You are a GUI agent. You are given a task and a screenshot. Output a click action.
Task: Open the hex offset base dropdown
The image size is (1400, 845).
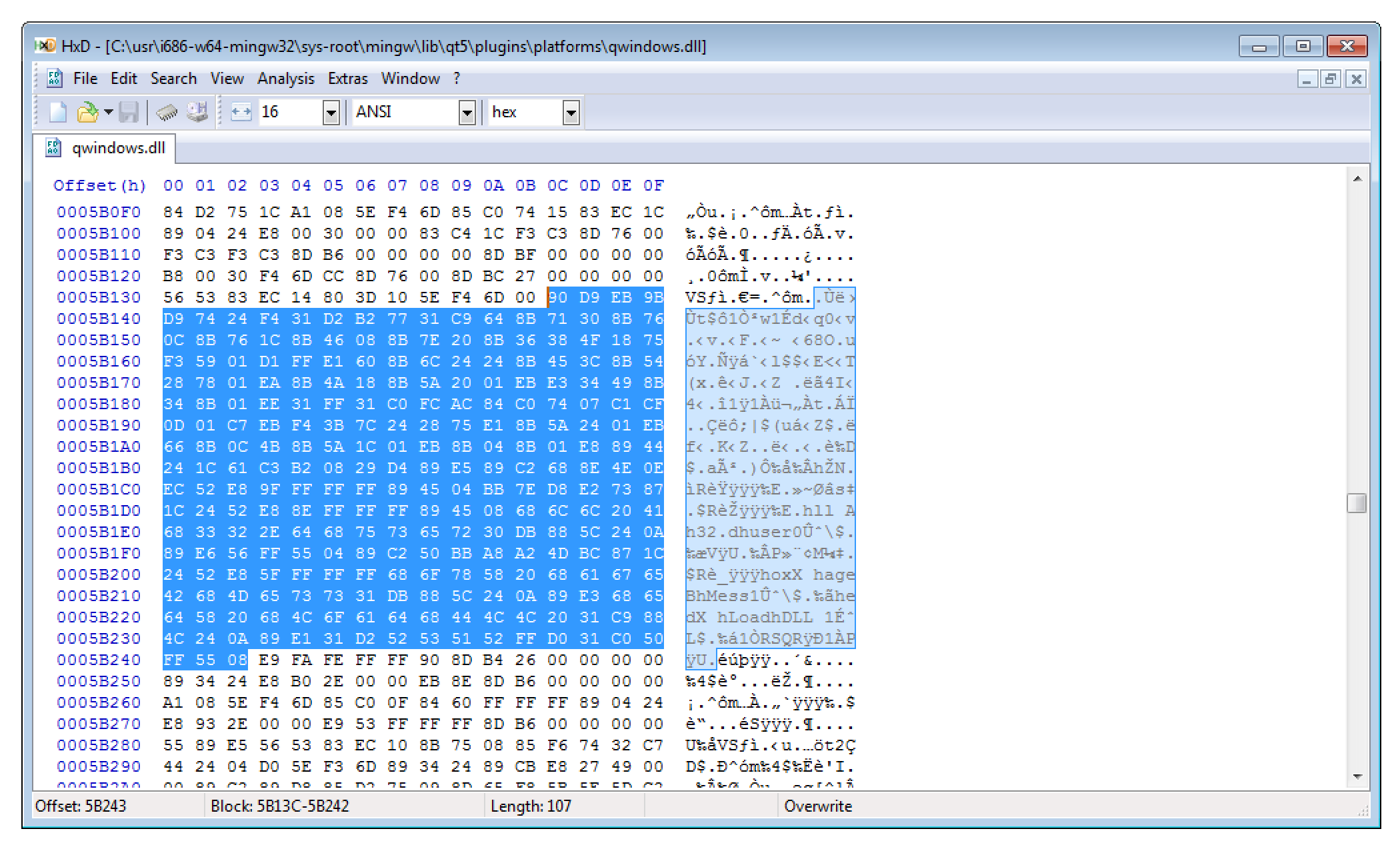(571, 112)
